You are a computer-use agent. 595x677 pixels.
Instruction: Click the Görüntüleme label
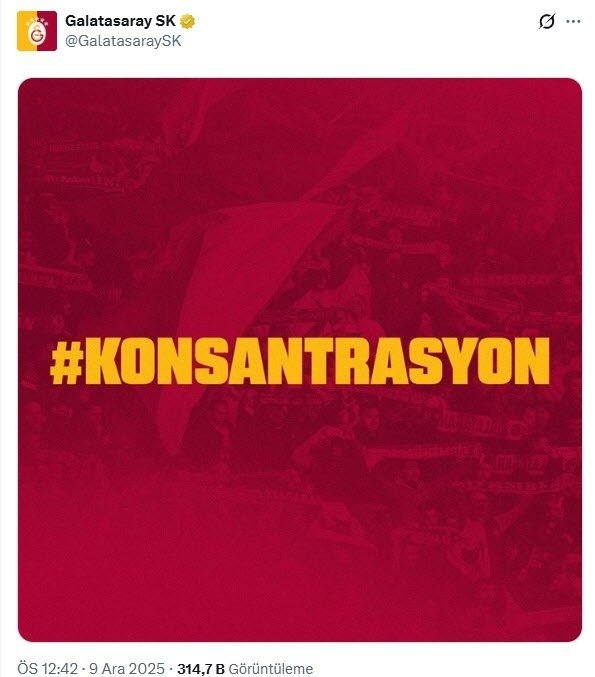(270, 669)
